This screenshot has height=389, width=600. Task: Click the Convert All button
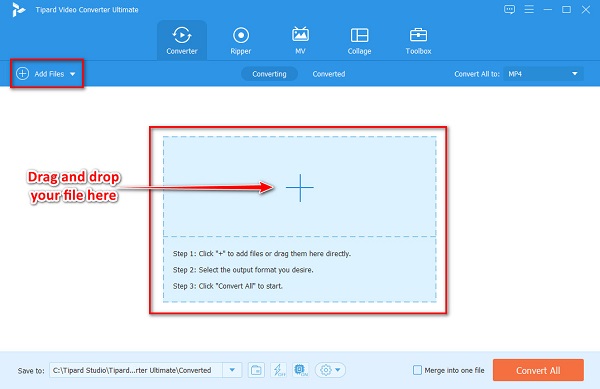pyautogui.click(x=538, y=370)
